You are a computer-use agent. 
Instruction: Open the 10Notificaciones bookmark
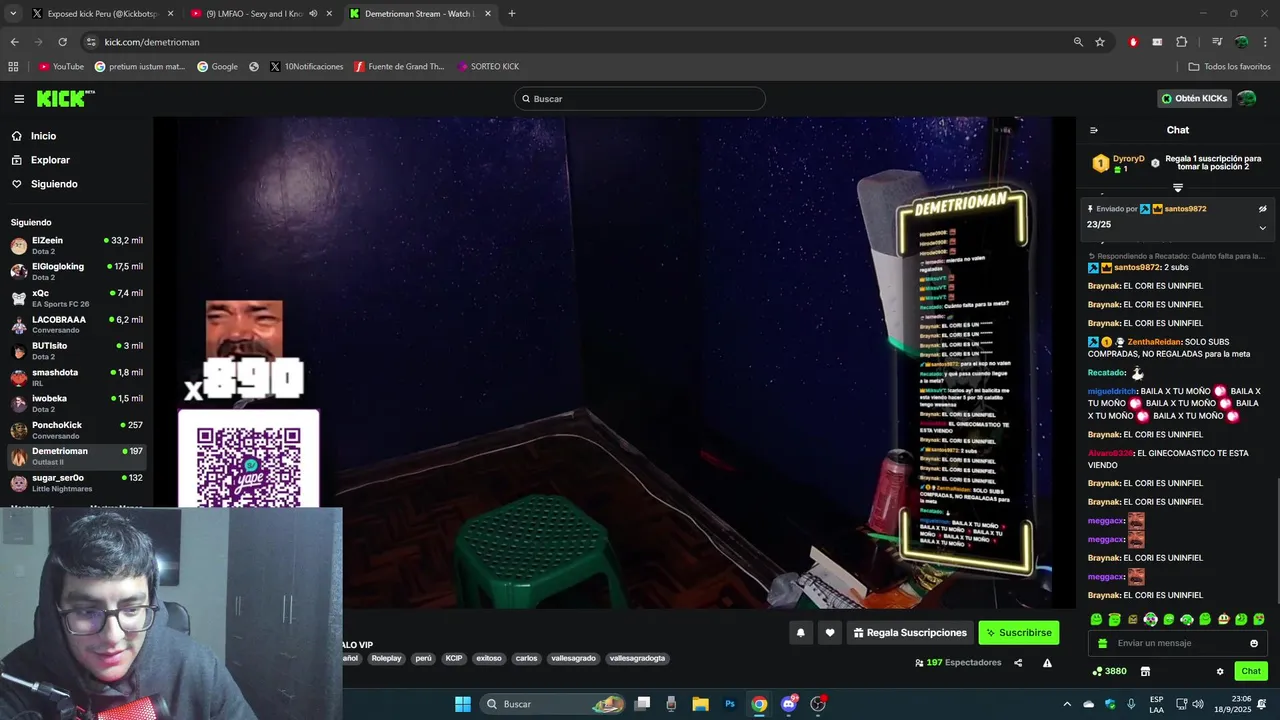(306, 67)
